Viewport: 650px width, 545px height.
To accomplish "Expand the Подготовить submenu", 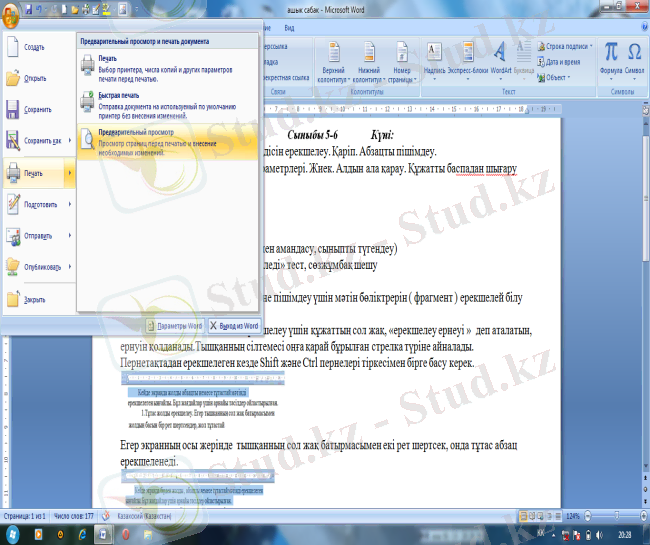I will click(x=69, y=204).
